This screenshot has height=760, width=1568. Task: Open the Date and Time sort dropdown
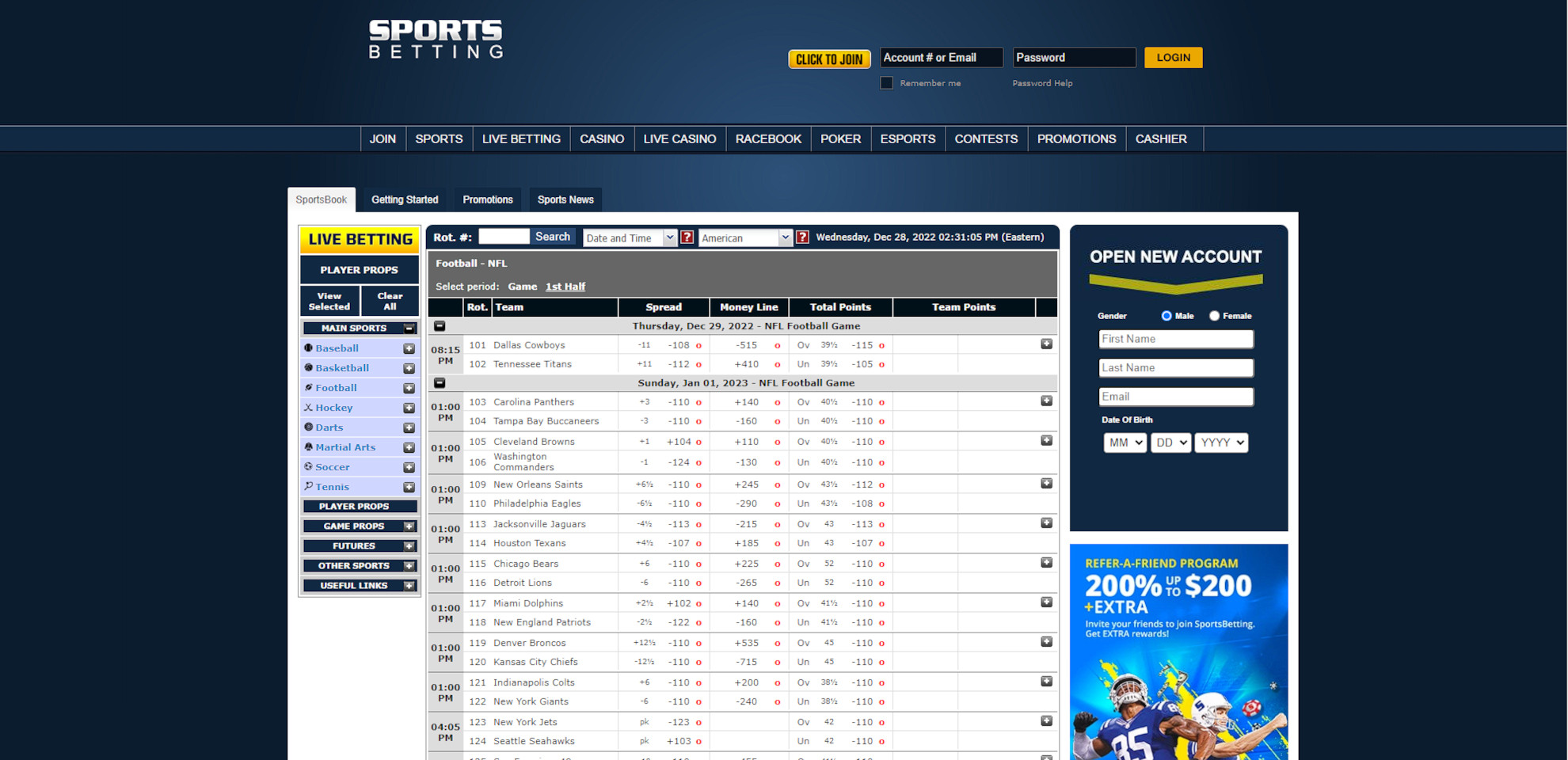(630, 237)
